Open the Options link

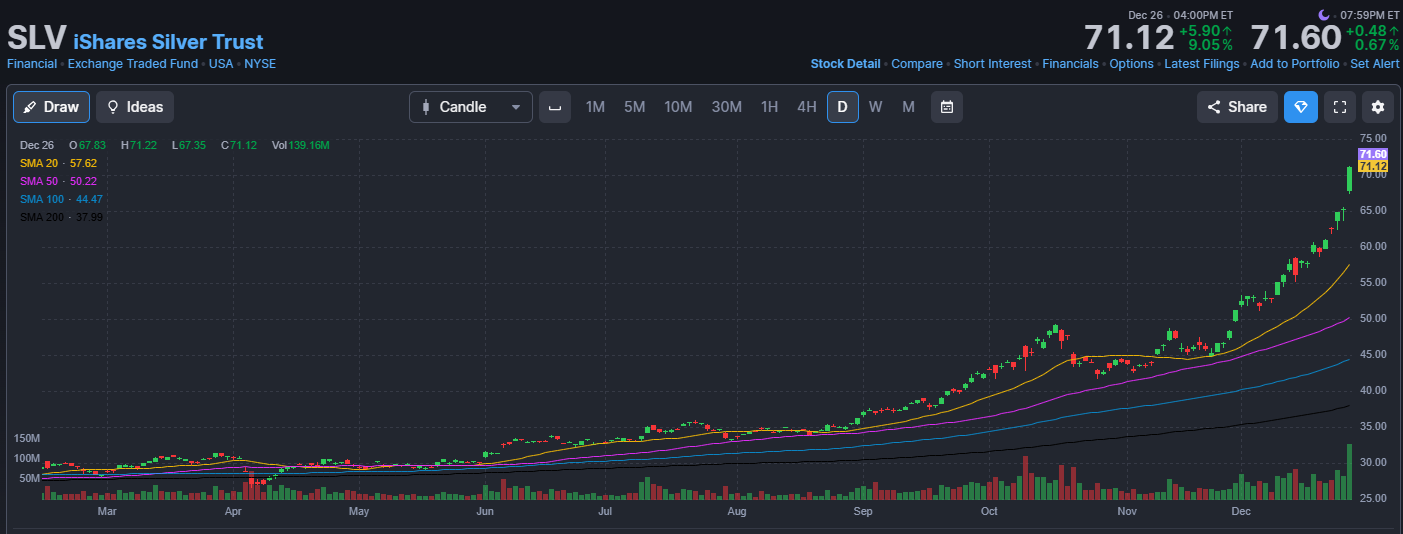(x=1132, y=64)
